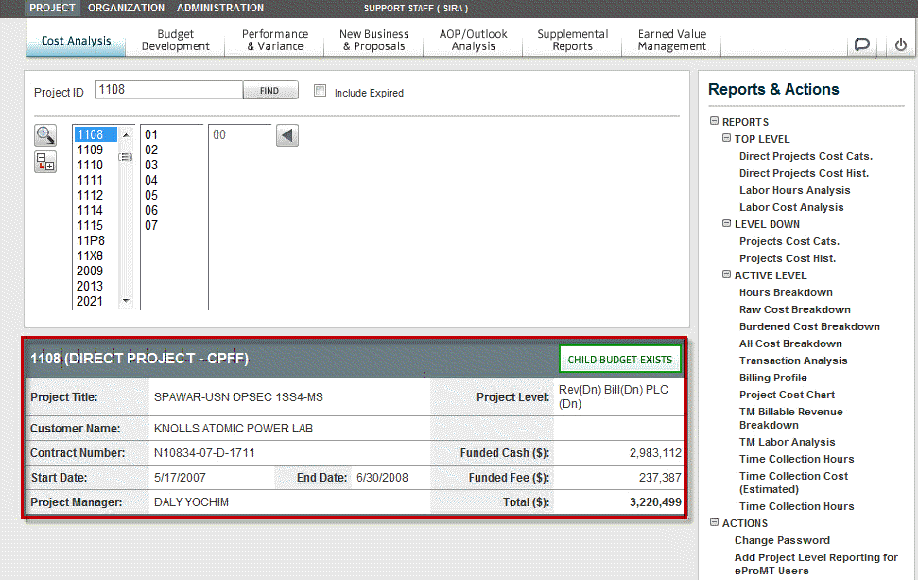Click the project list scroll-down arrow
Image resolution: width=918 pixels, height=580 pixels.
coord(126,300)
